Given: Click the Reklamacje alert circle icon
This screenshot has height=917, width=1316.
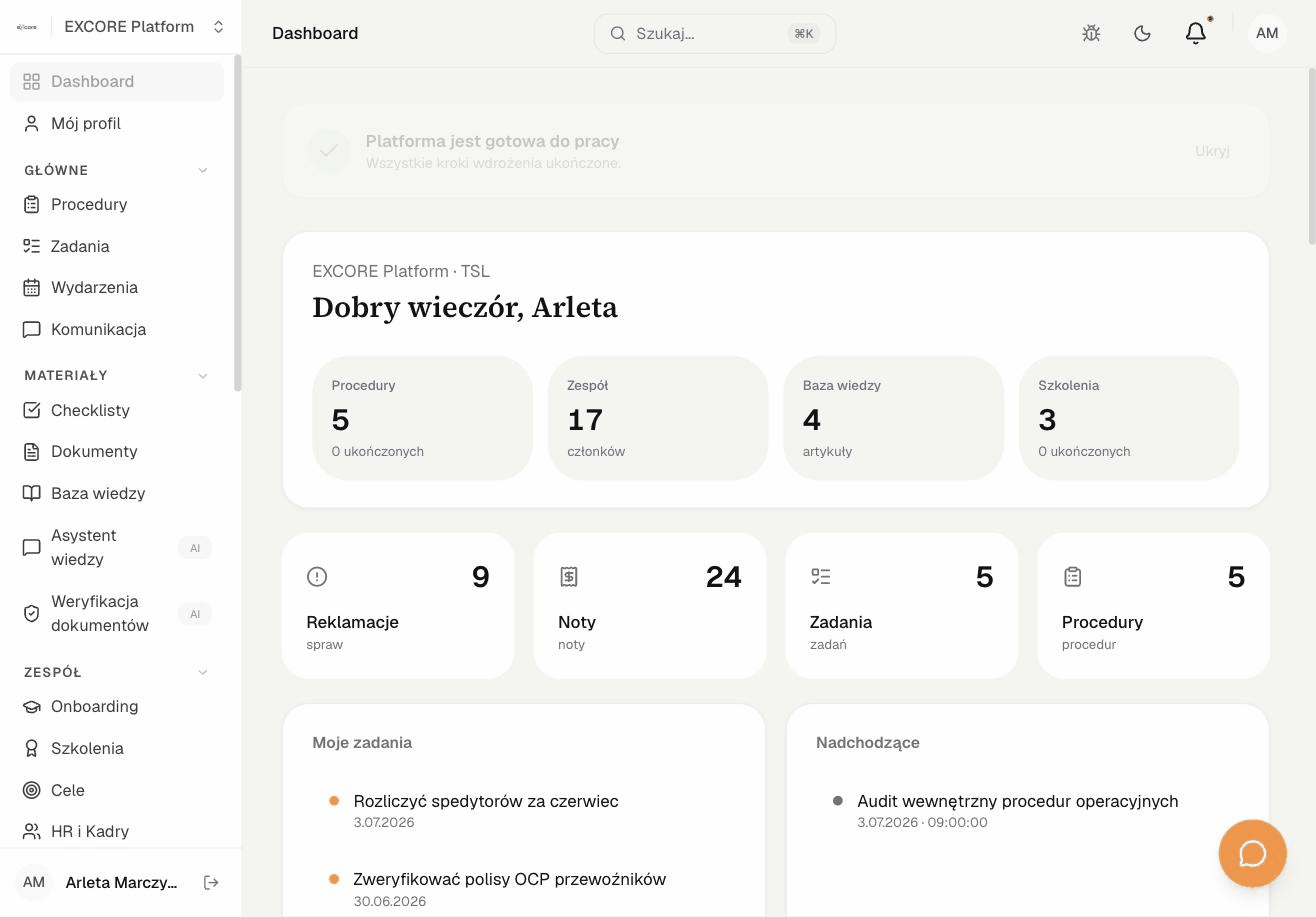Looking at the screenshot, I should (317, 576).
